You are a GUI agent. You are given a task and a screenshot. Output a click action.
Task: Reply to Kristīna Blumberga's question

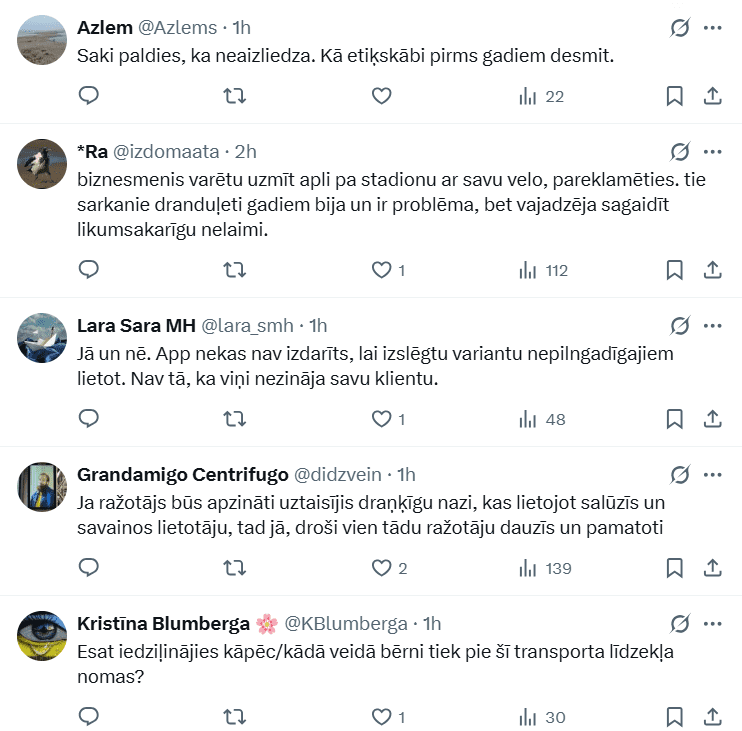89,717
